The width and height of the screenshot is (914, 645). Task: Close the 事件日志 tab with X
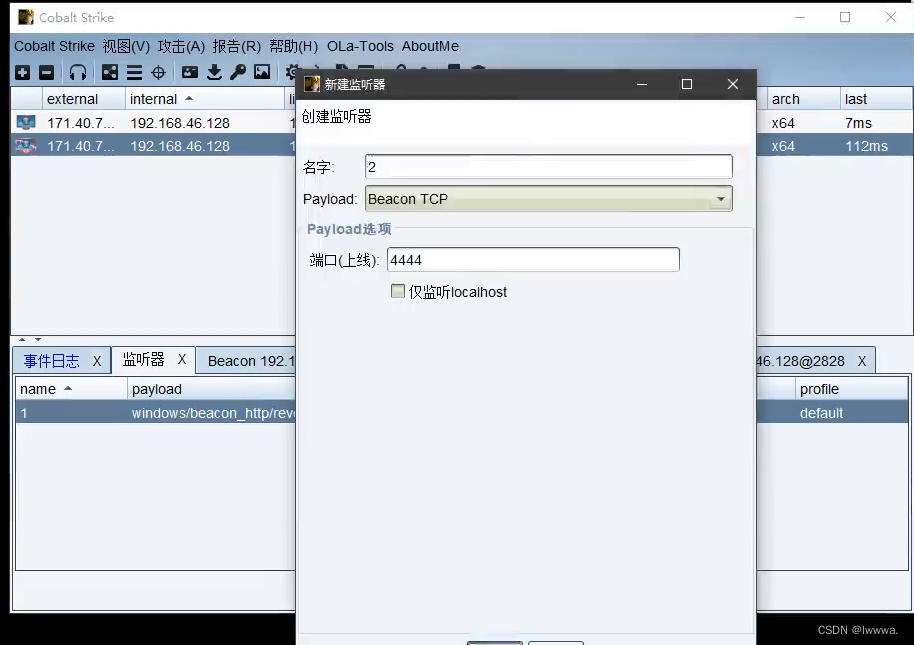(97, 361)
